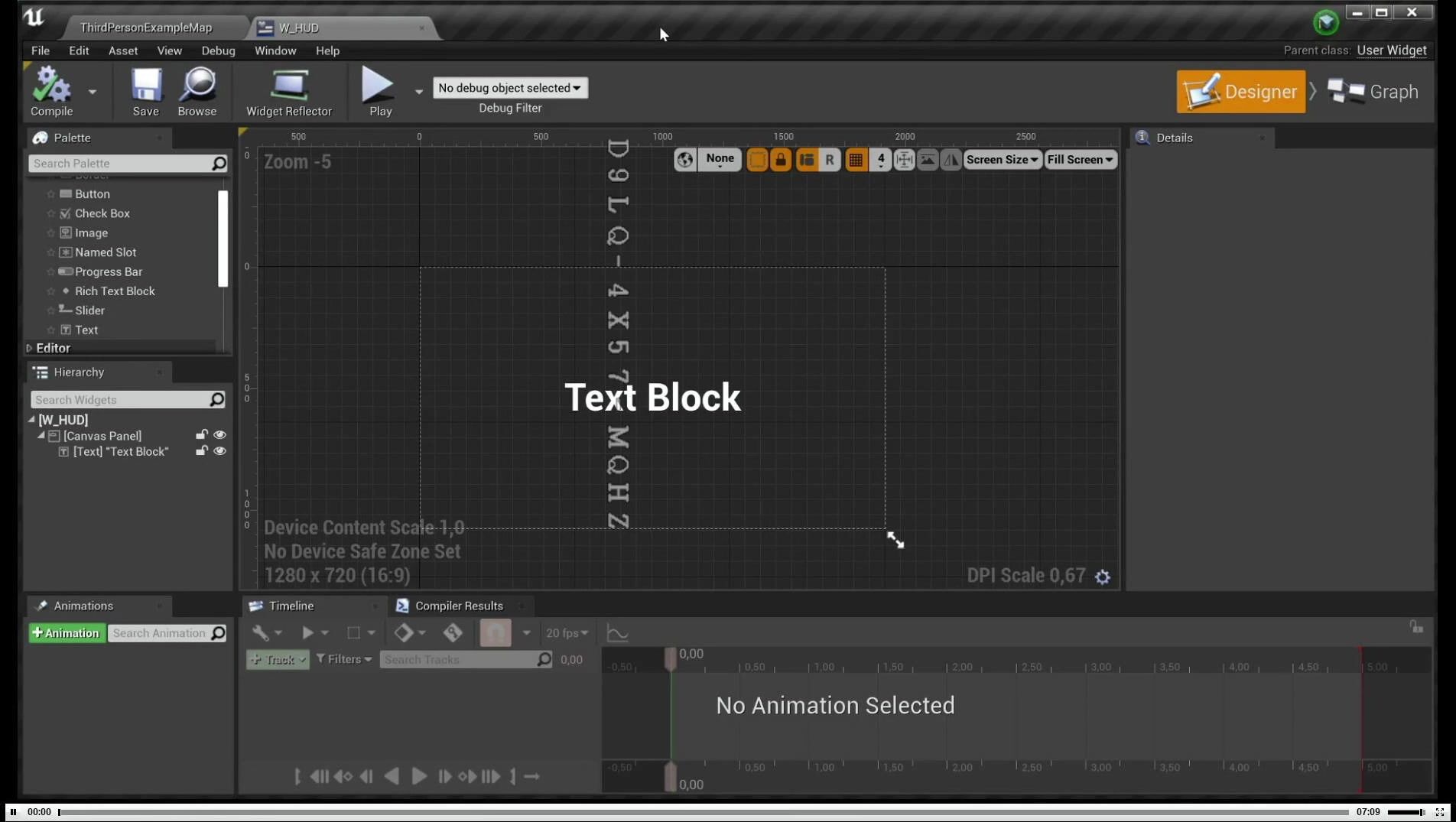The image size is (1456, 822).
Task: Toggle the designer widget outlines button
Action: click(756, 160)
